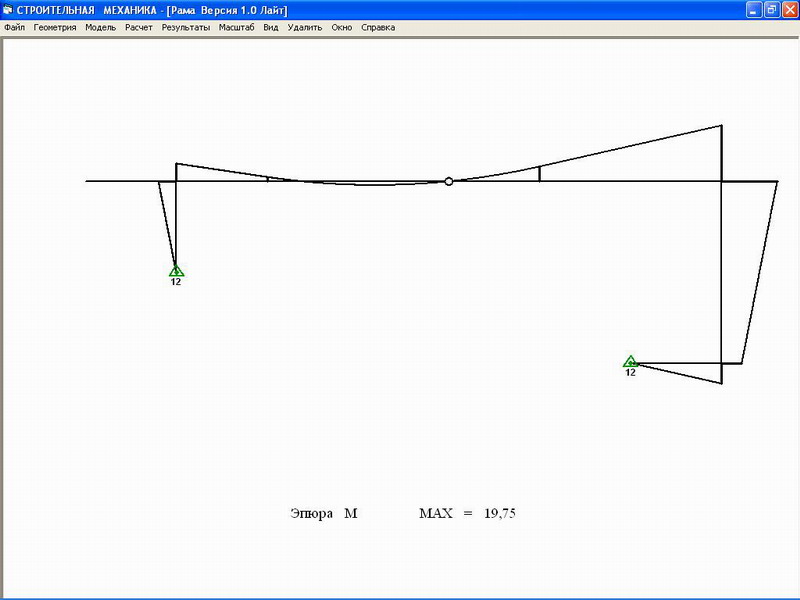This screenshot has height=600, width=800.
Task: Select the lower right green support triangle
Action: 631,361
